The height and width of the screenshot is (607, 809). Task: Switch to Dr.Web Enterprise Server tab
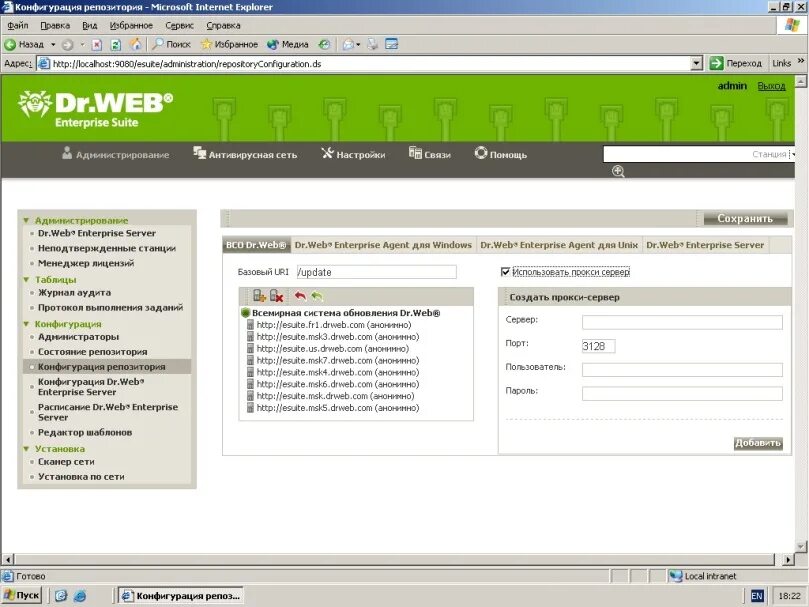(x=705, y=245)
